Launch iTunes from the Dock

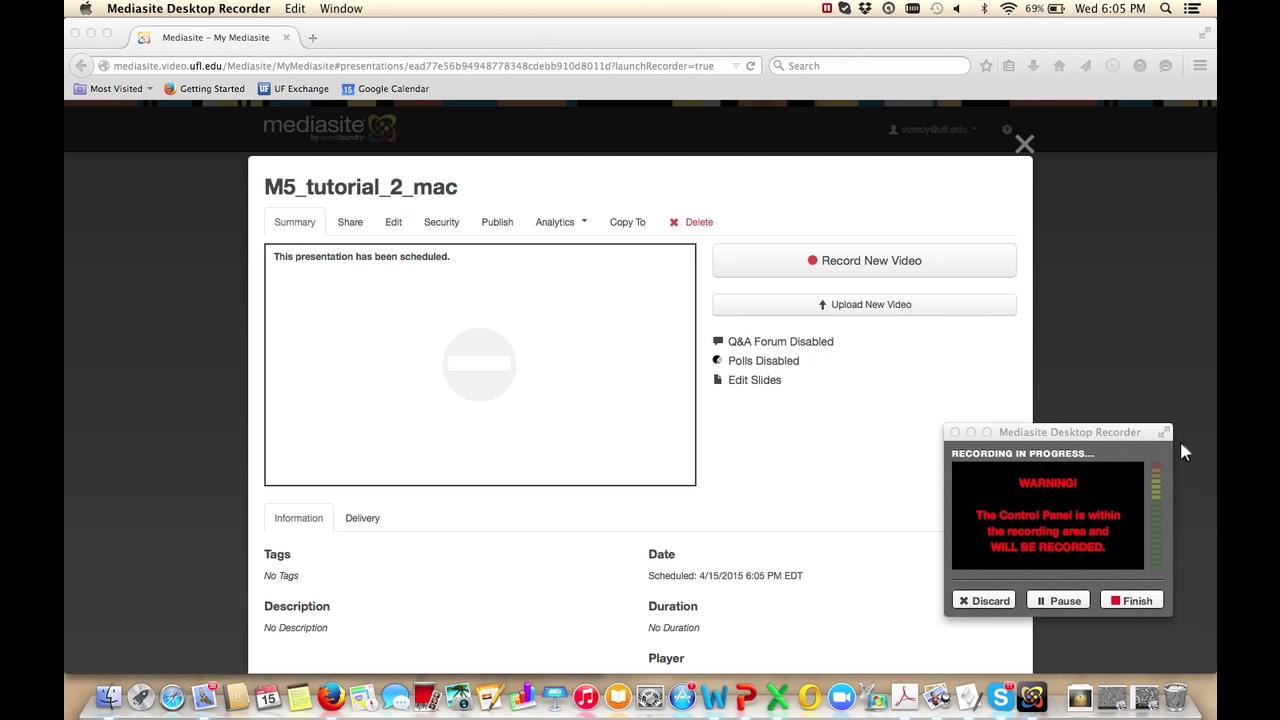pyautogui.click(x=585, y=696)
